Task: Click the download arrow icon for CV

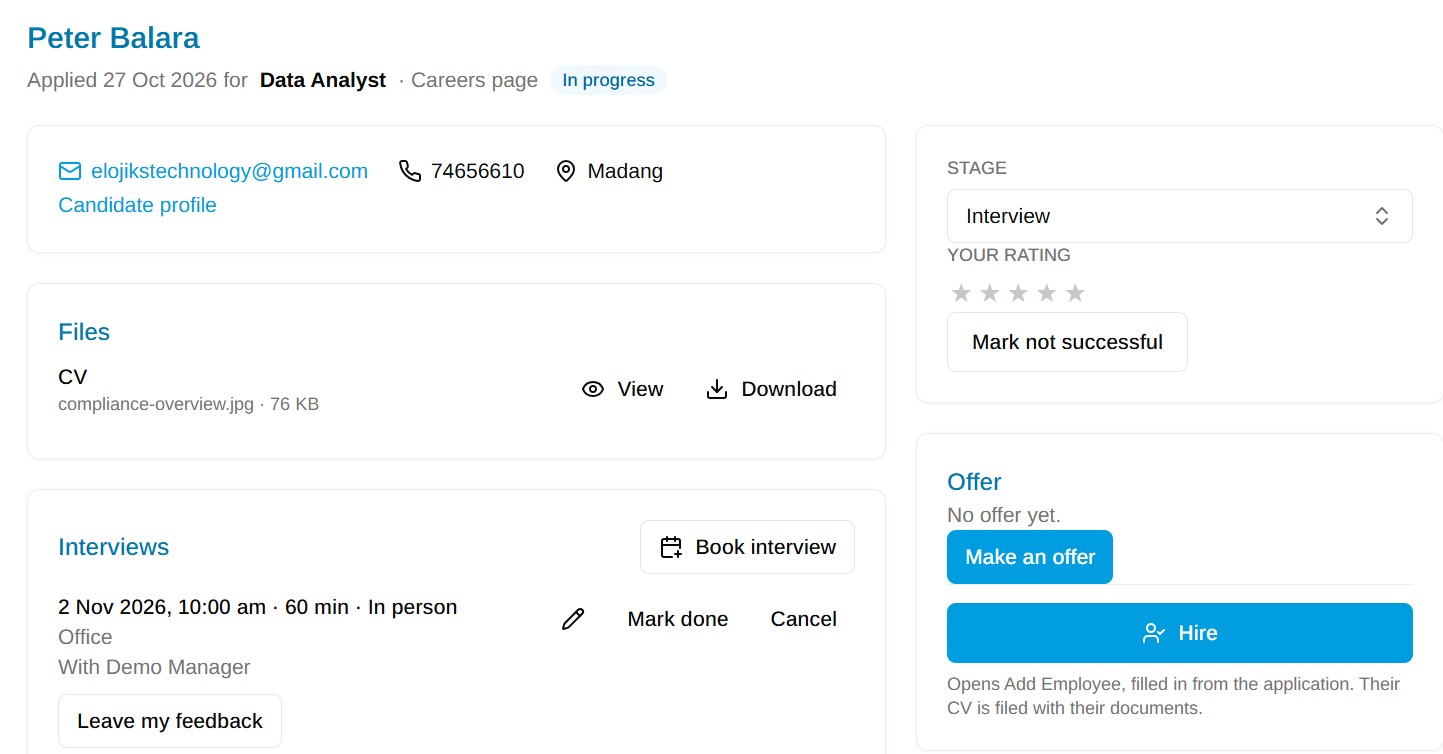Action: tap(717, 389)
